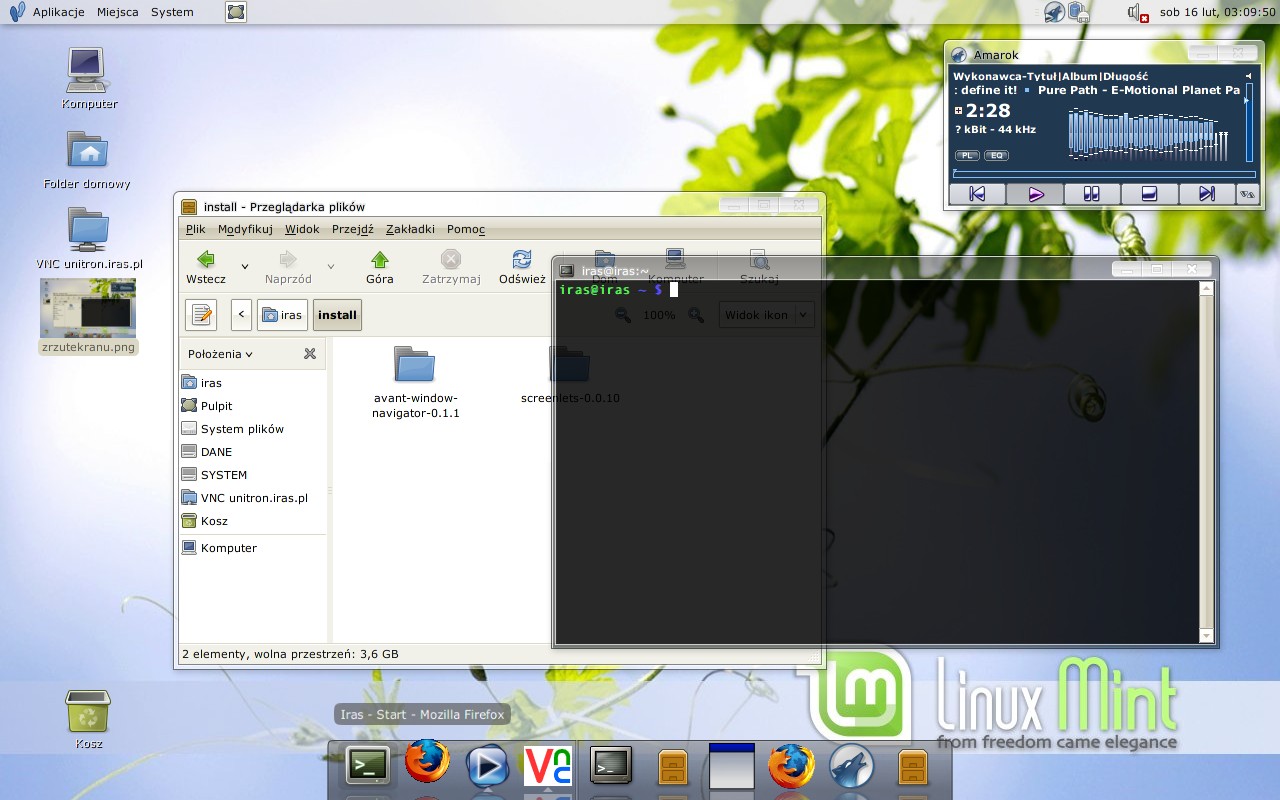
Task: Skip to previous track in Amarok
Action: coord(977,194)
